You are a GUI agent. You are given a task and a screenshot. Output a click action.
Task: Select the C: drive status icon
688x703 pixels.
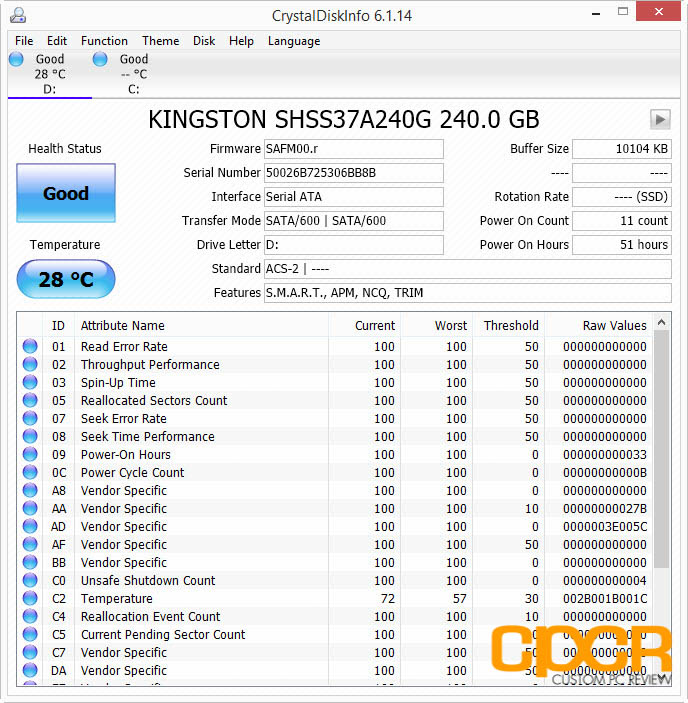click(x=100, y=59)
